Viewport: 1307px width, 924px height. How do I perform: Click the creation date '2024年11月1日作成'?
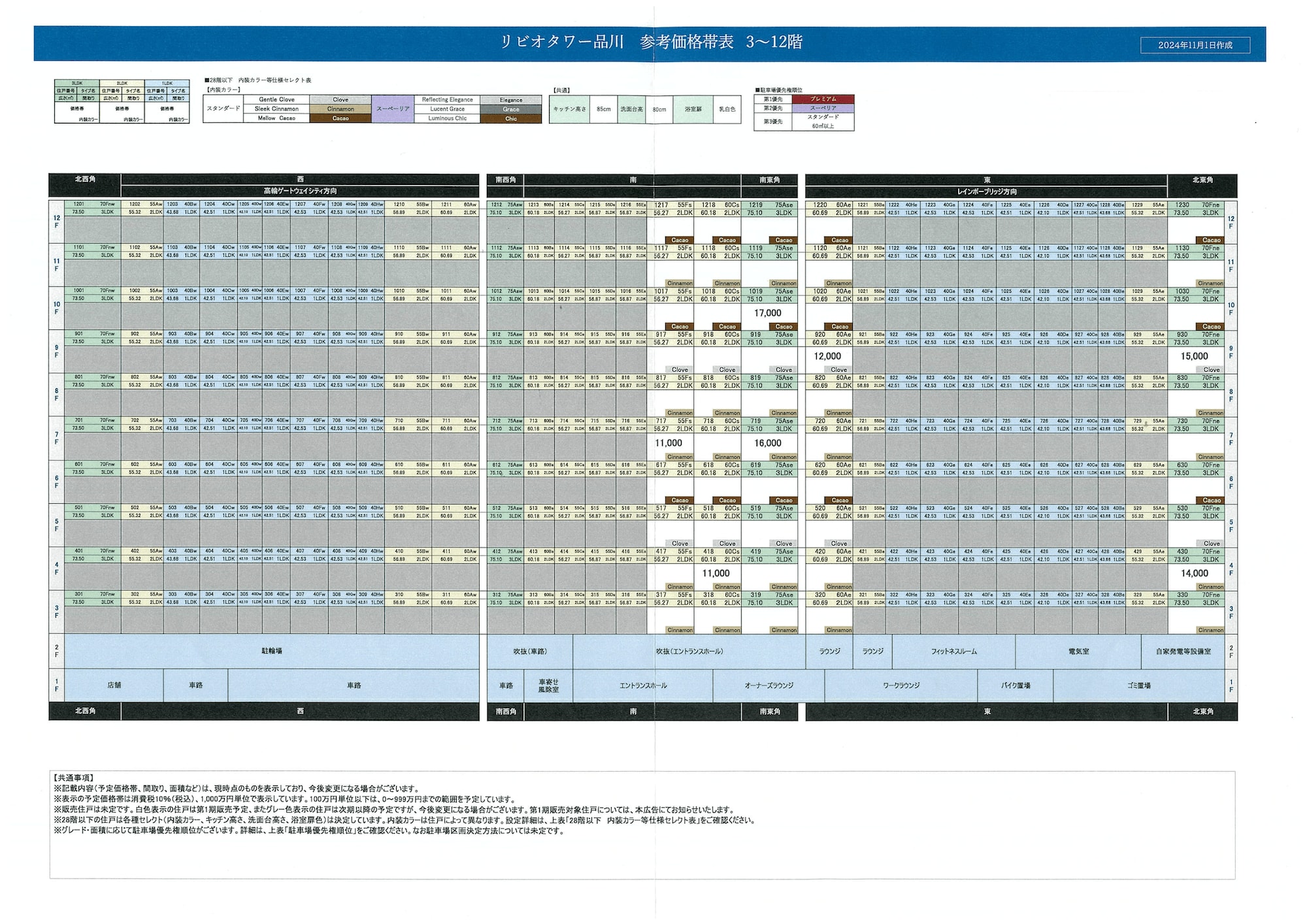pos(1195,45)
